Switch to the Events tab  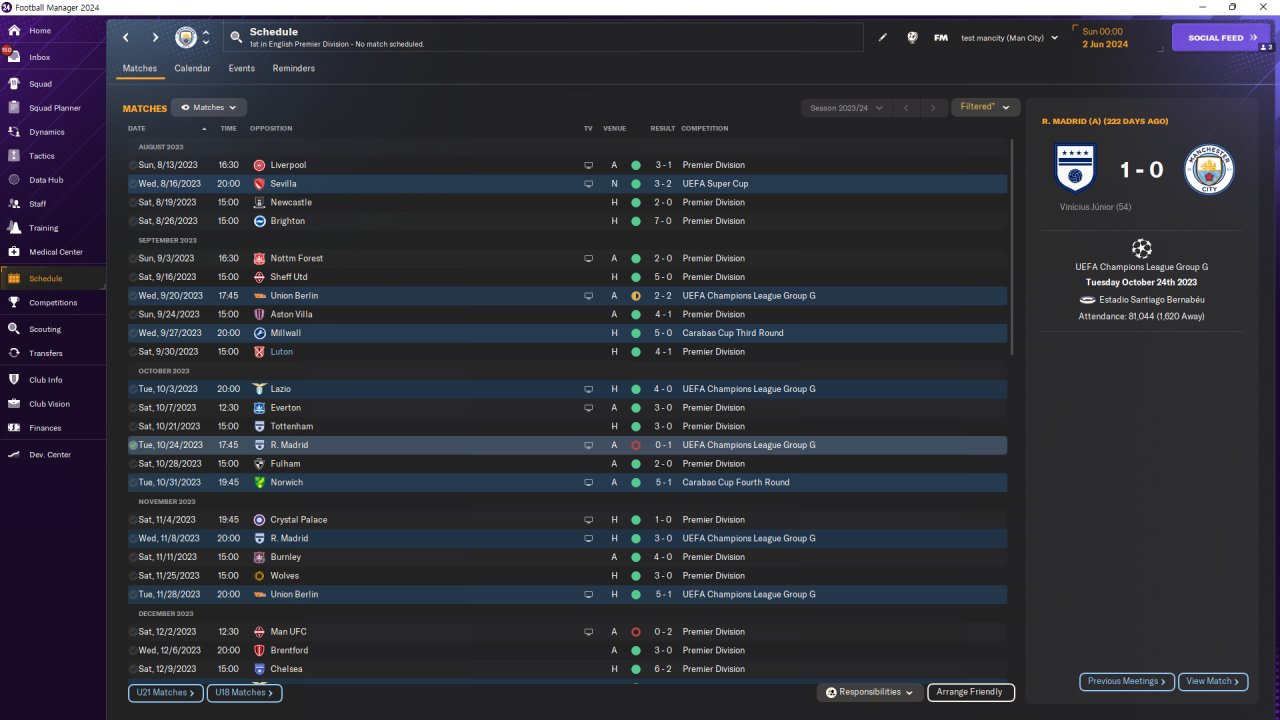241,69
